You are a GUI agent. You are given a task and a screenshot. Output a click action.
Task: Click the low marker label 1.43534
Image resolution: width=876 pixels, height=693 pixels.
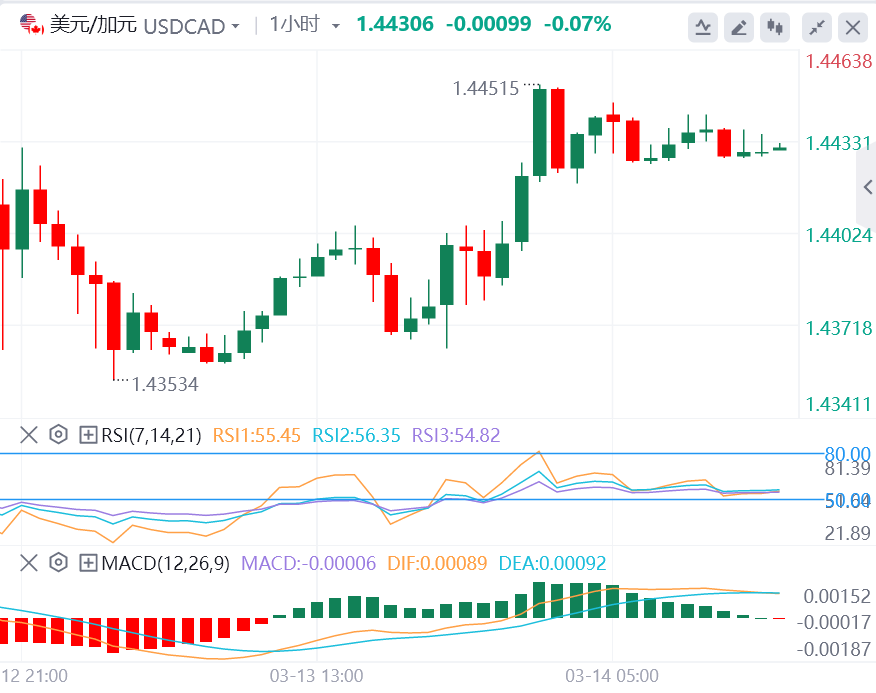(x=165, y=385)
